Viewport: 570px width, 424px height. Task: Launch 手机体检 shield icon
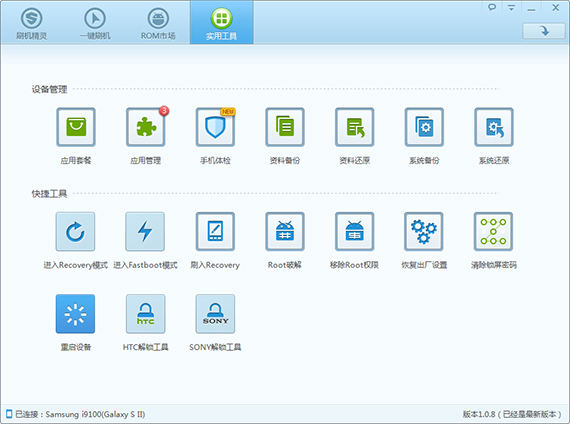point(215,127)
